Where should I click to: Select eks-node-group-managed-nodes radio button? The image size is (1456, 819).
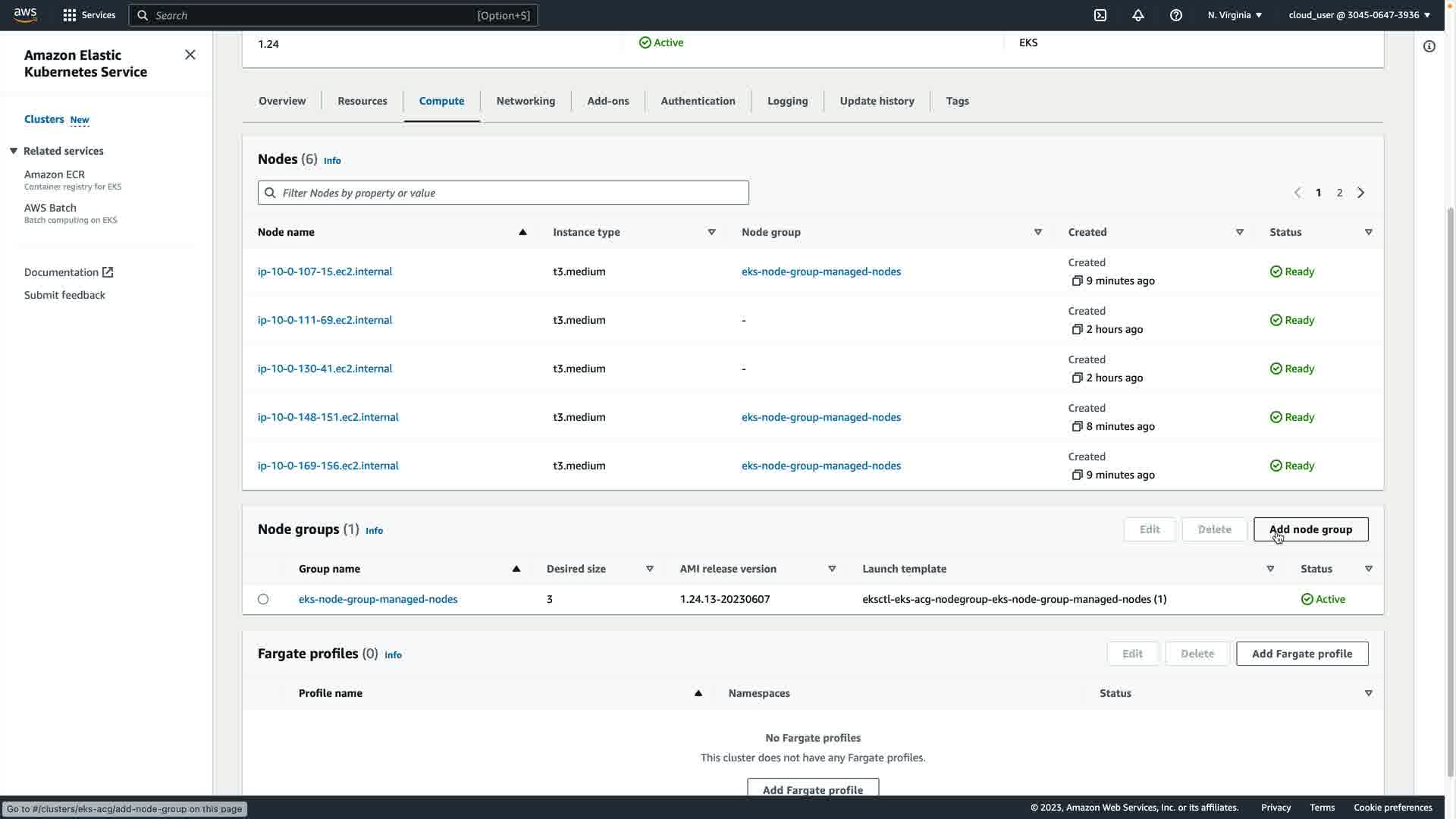263,599
